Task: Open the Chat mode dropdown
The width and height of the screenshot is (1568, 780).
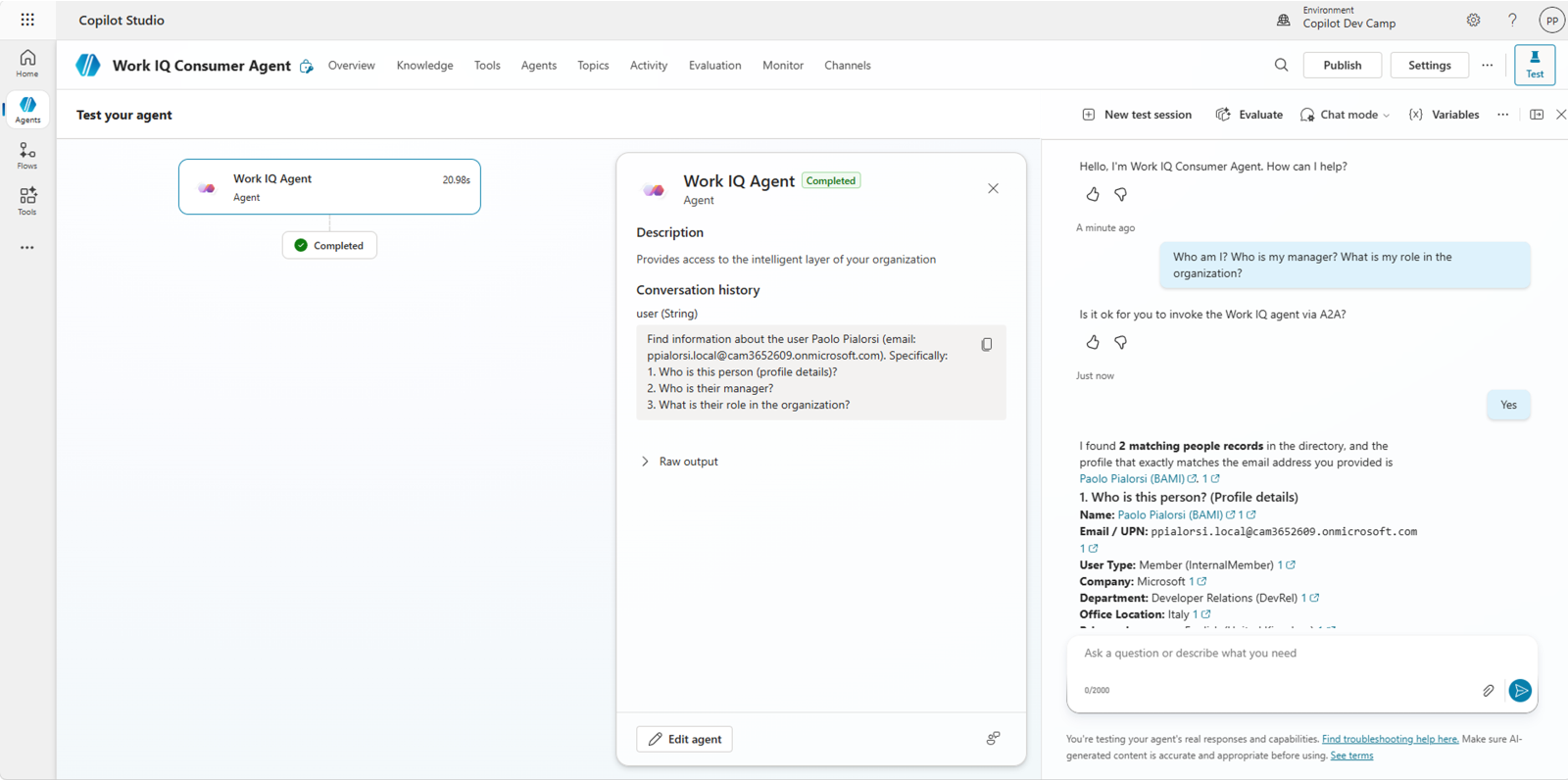Action: tap(1346, 115)
